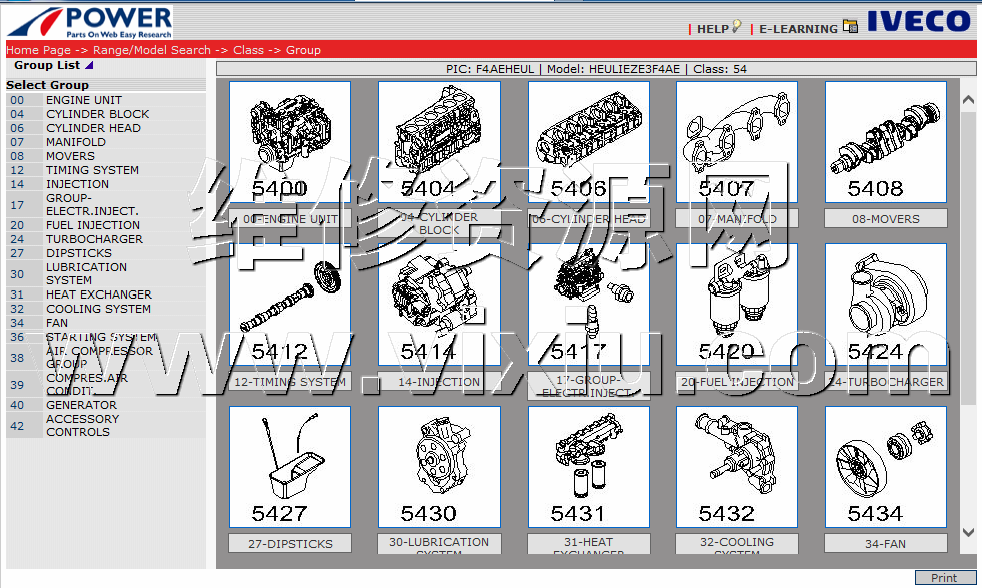The height and width of the screenshot is (588, 982).
Task: Navigate to Range/Model Search breadcrumb
Action: 151,50
